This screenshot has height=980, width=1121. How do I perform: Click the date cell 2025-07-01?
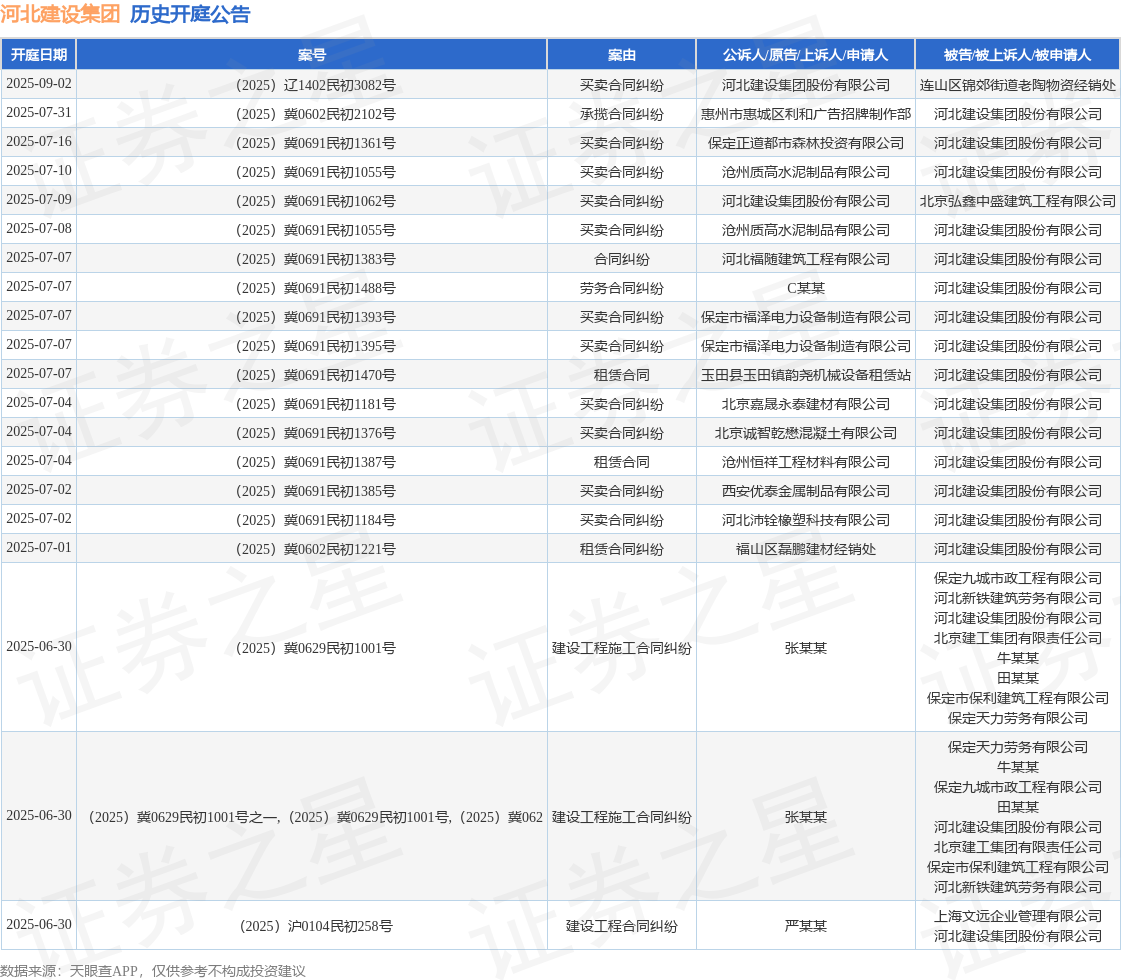pyautogui.click(x=39, y=548)
